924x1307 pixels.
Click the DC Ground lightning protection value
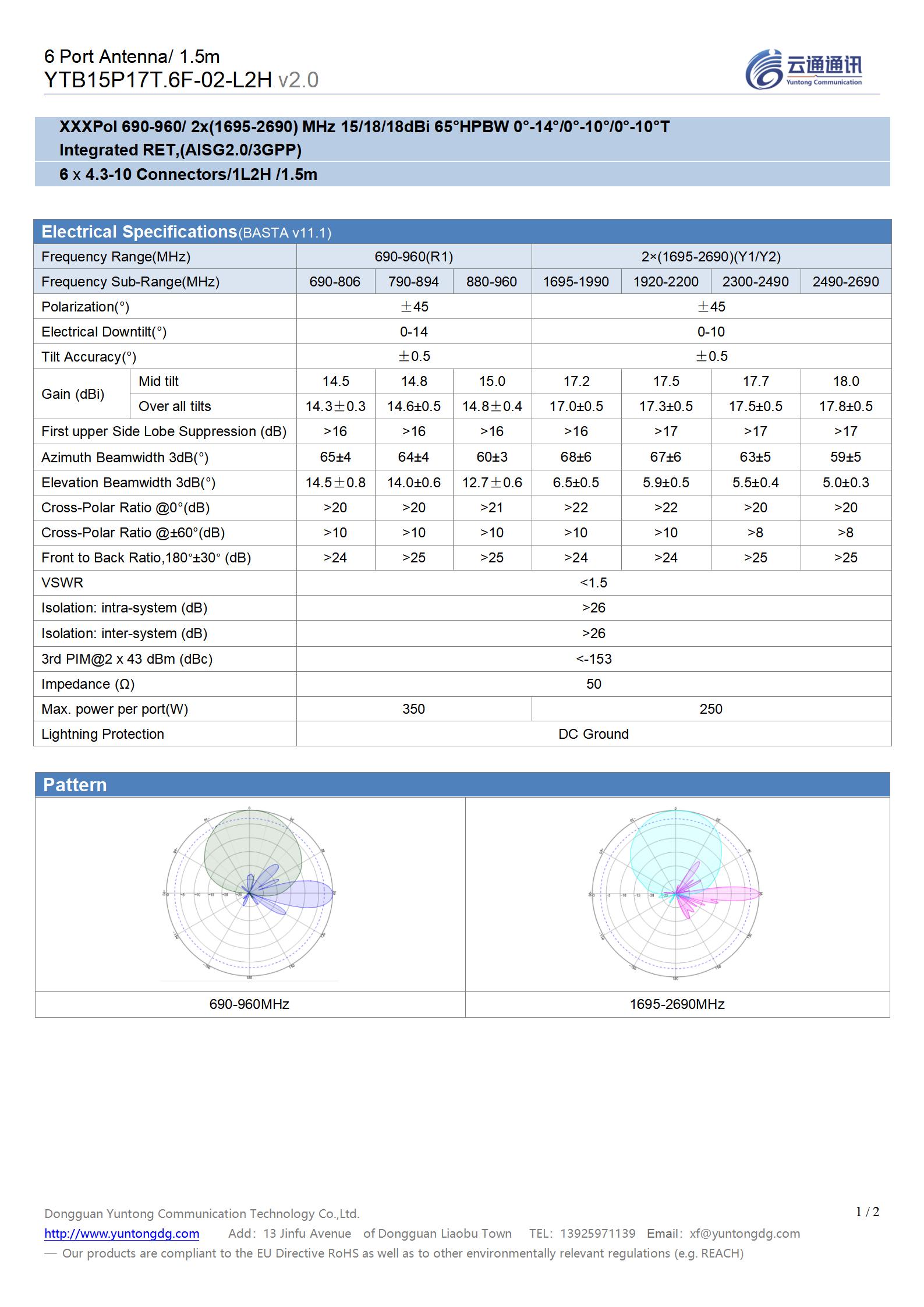pos(593,734)
